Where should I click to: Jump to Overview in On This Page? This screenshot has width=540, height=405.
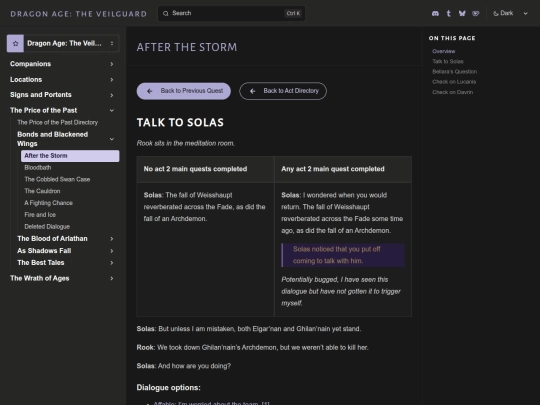(444, 51)
